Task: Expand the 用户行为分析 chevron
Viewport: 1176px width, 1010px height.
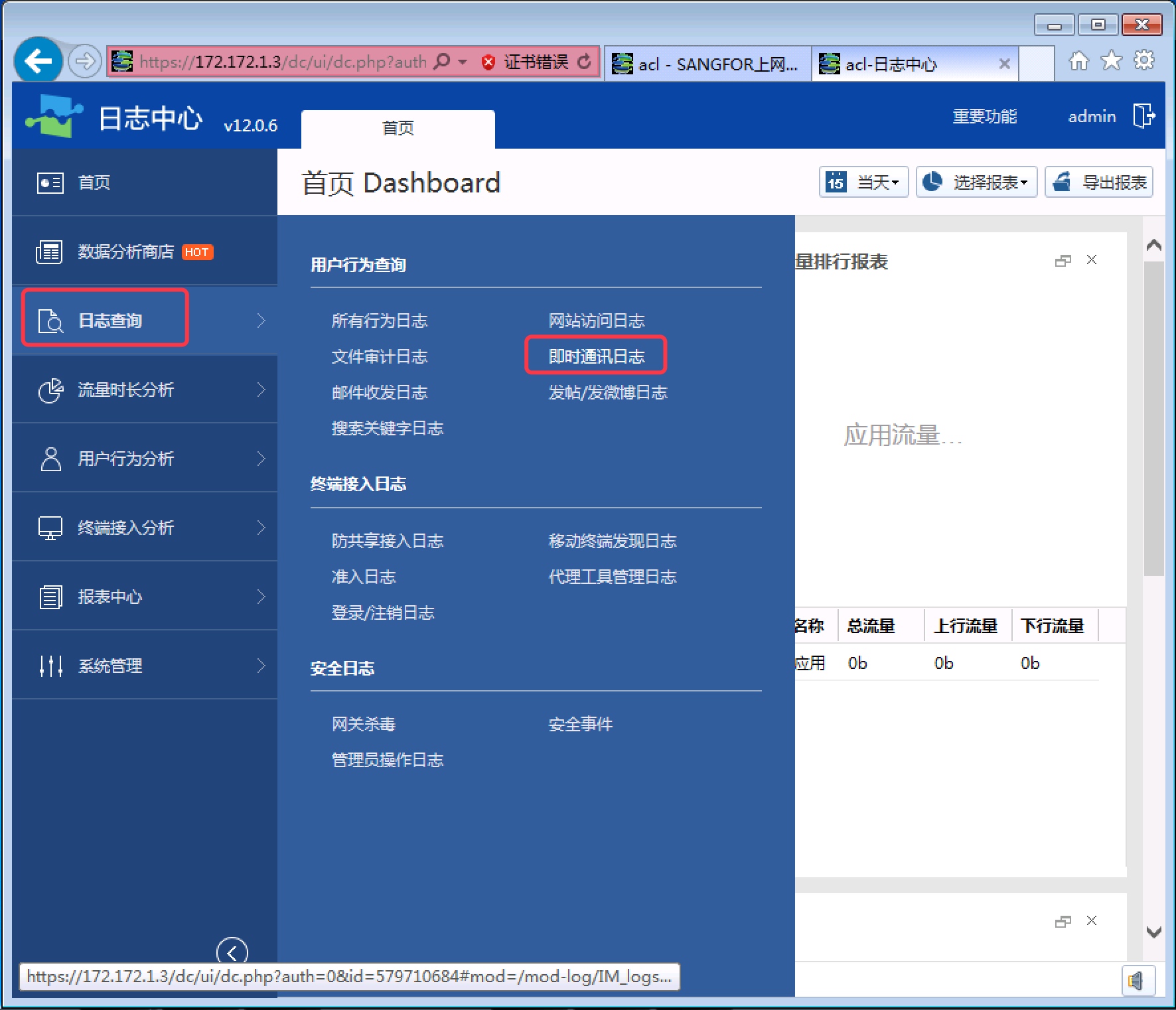Action: [261, 459]
